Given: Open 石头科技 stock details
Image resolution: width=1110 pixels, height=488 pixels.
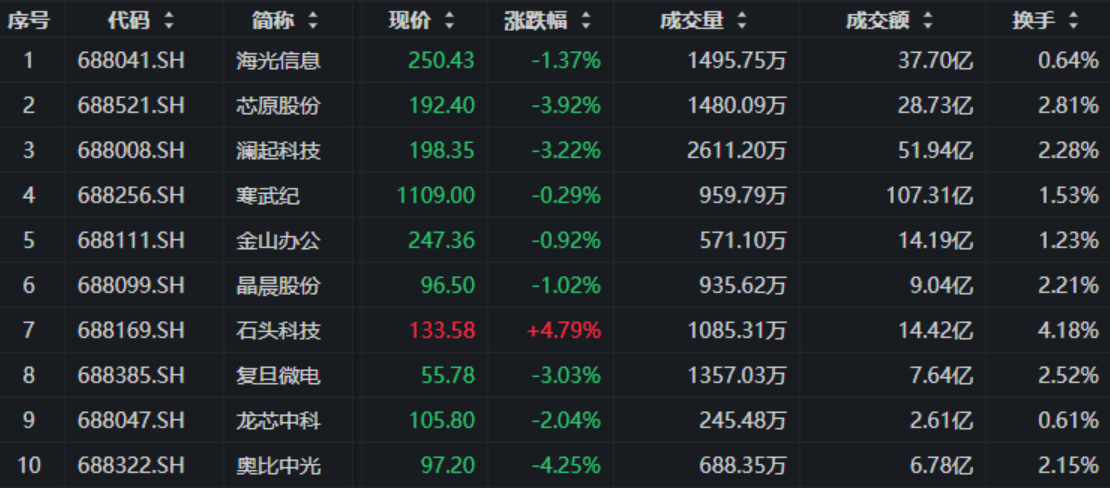Looking at the screenshot, I should 278,331.
